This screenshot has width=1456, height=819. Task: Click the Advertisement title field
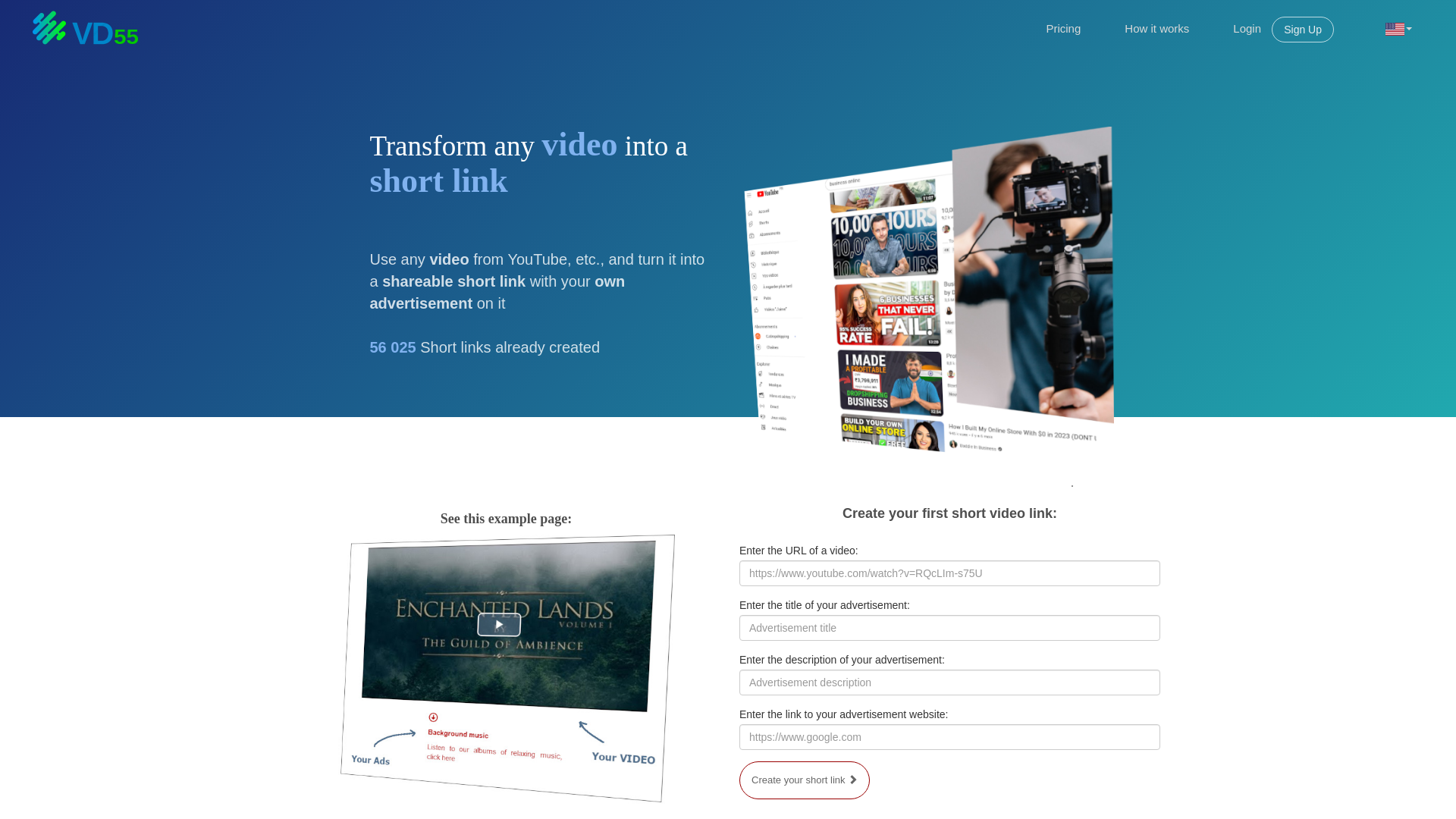(x=949, y=628)
